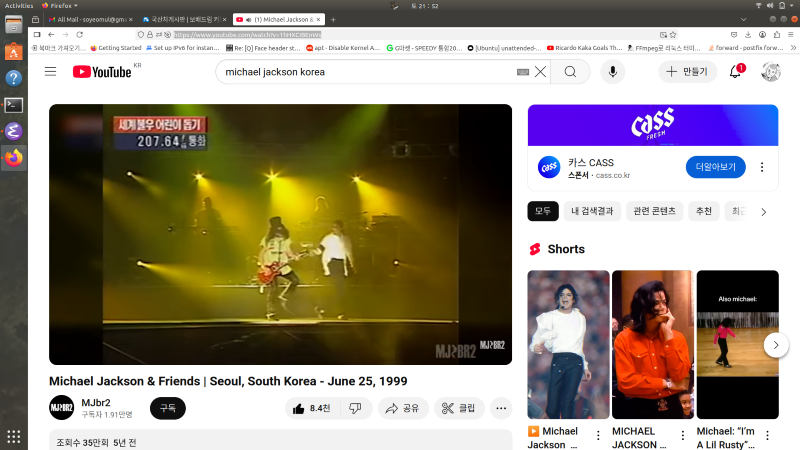Open Files manager from dock
800x450 pixels.
pos(14,25)
